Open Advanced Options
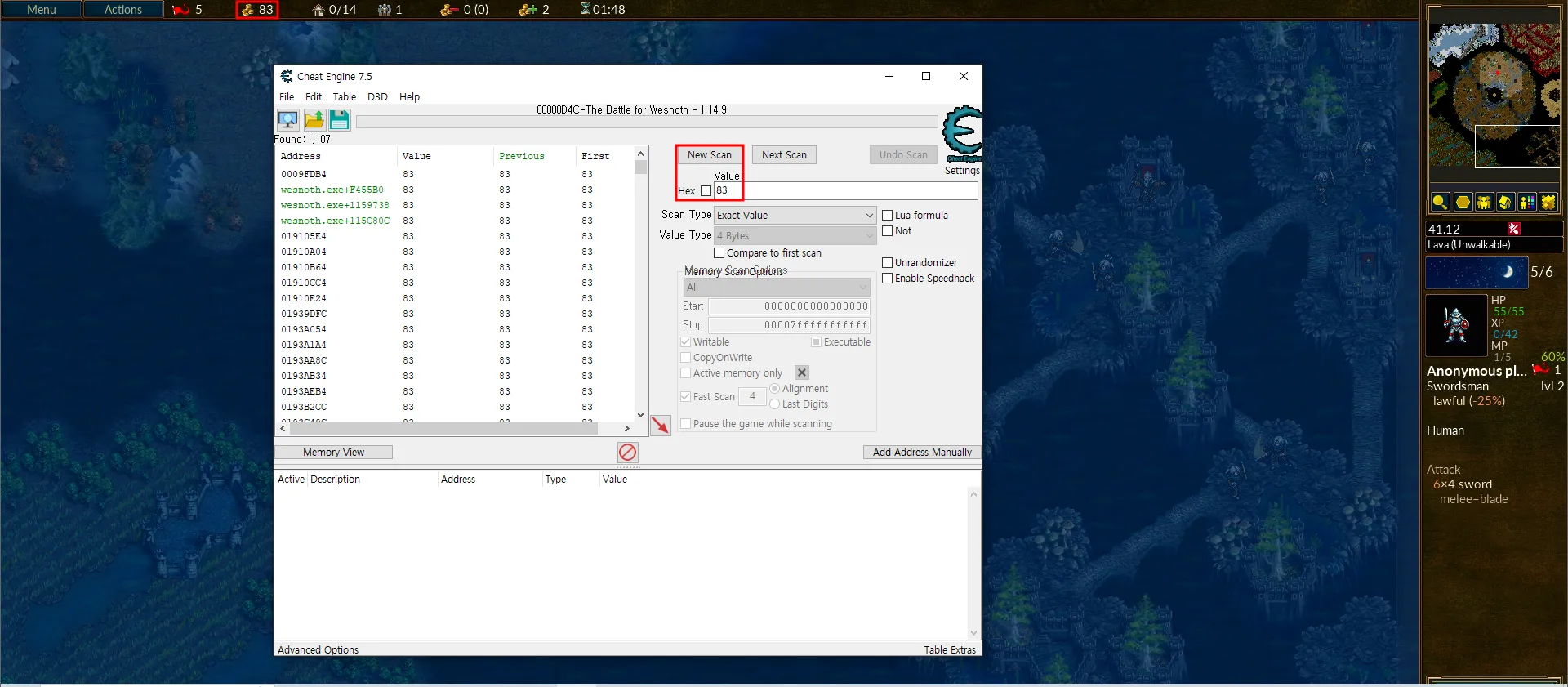 [x=318, y=650]
